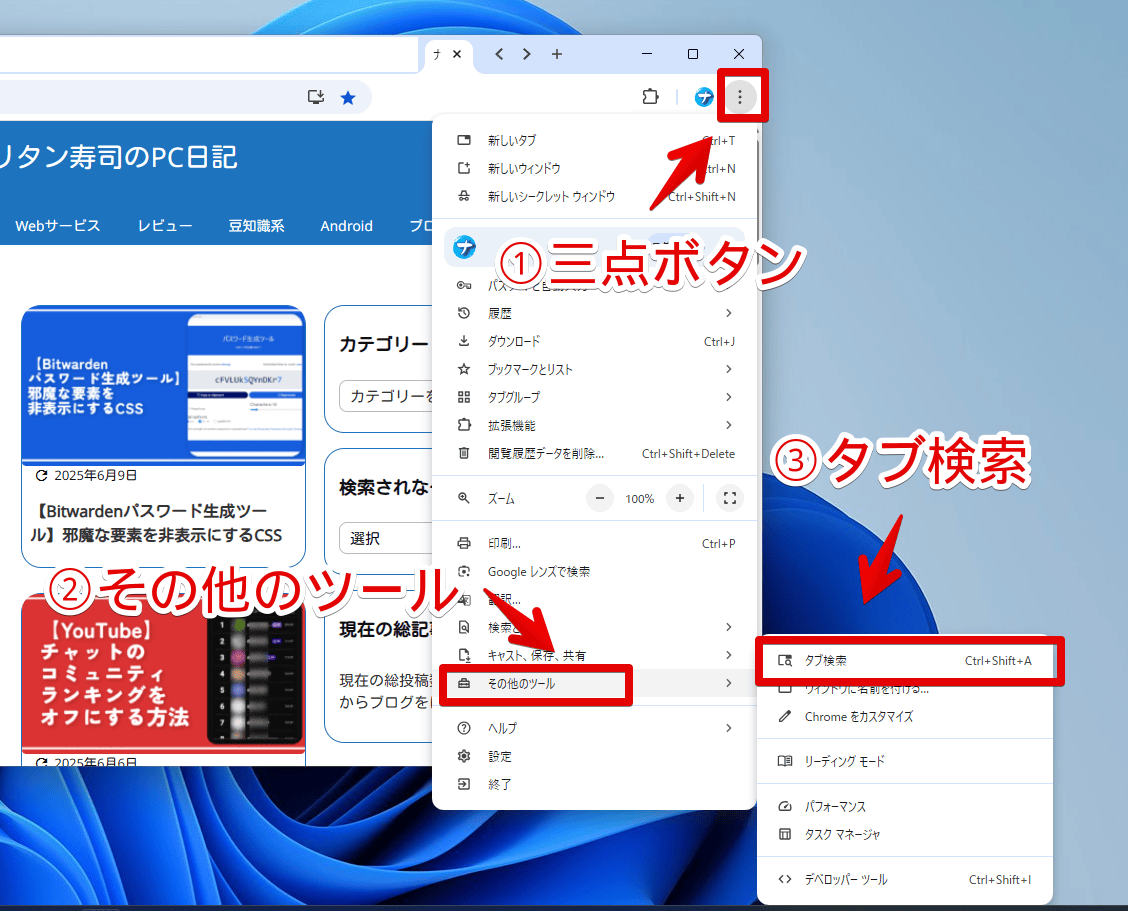Screen dimensions: 1128x911
Task: Expand タブグループ submenu
Action: coord(594,397)
